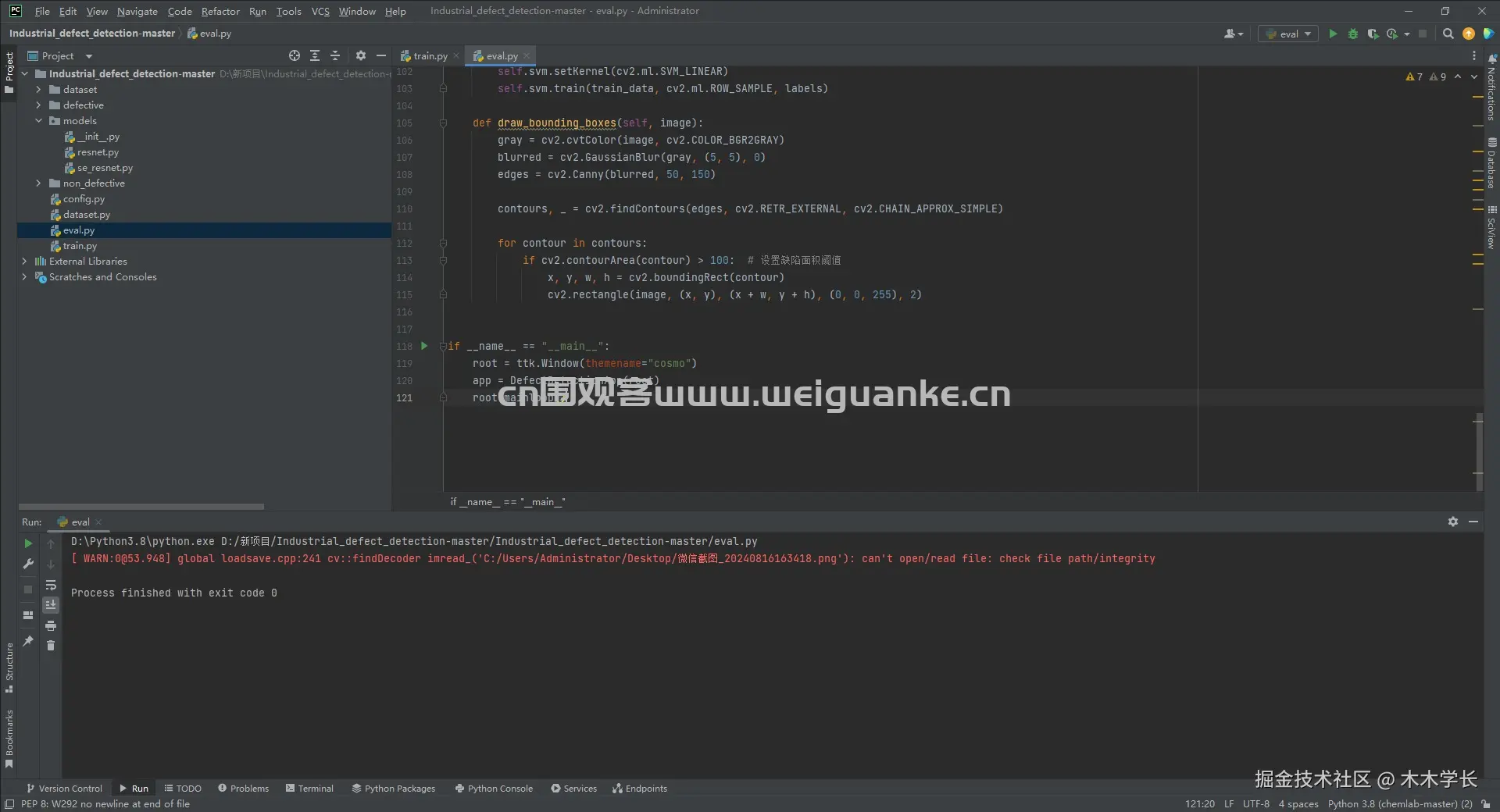1500x812 pixels.
Task: Expand the non_defective folder
Action: pyautogui.click(x=38, y=183)
